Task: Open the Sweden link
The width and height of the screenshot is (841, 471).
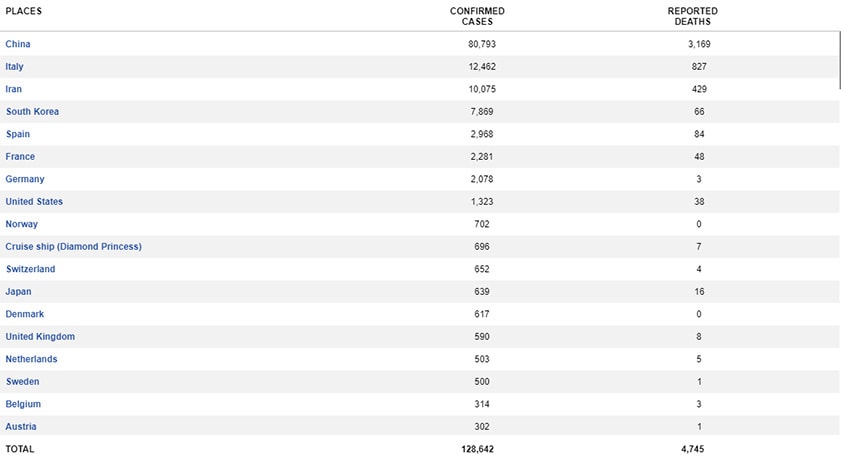Action: [23, 382]
